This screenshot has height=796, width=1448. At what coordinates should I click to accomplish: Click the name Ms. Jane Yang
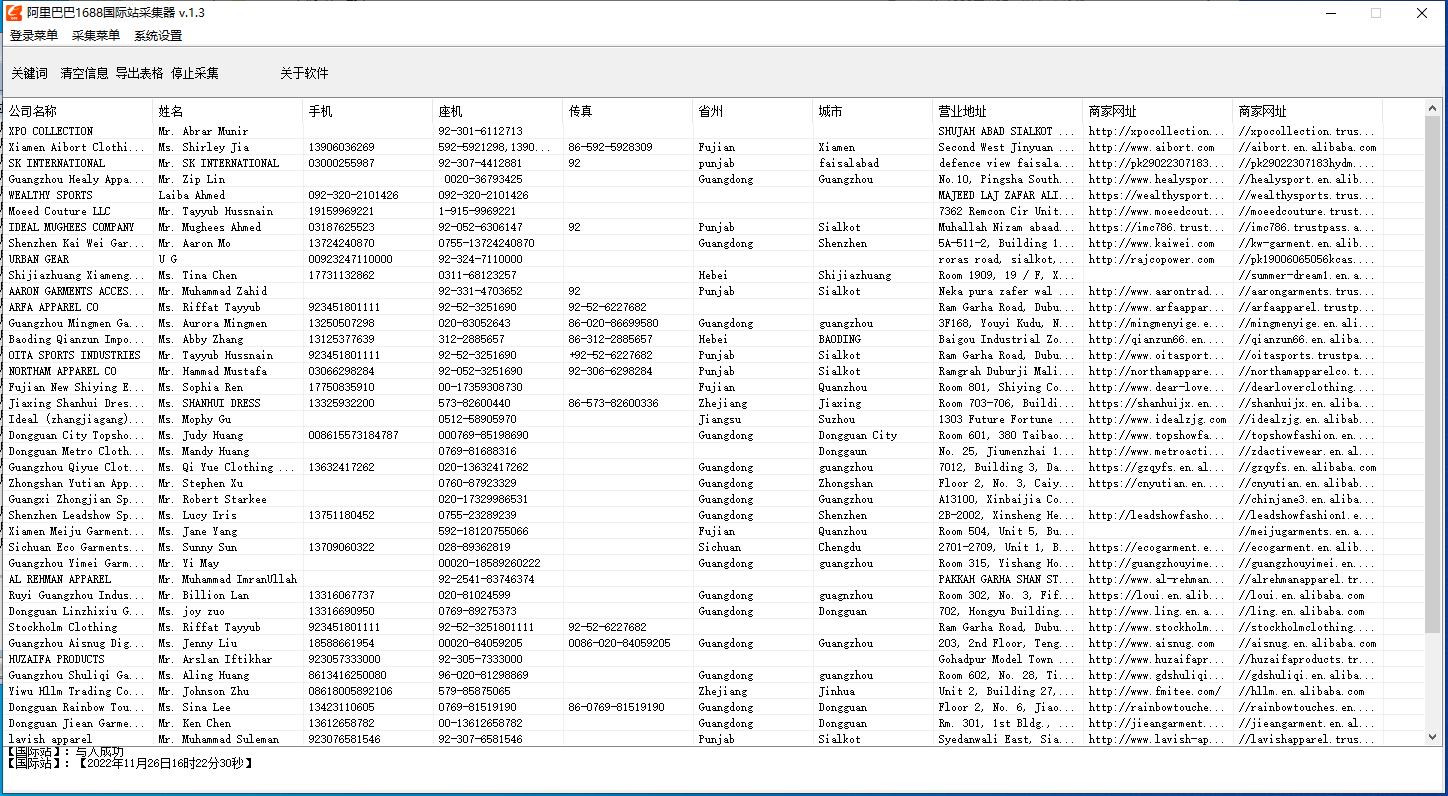click(x=197, y=531)
